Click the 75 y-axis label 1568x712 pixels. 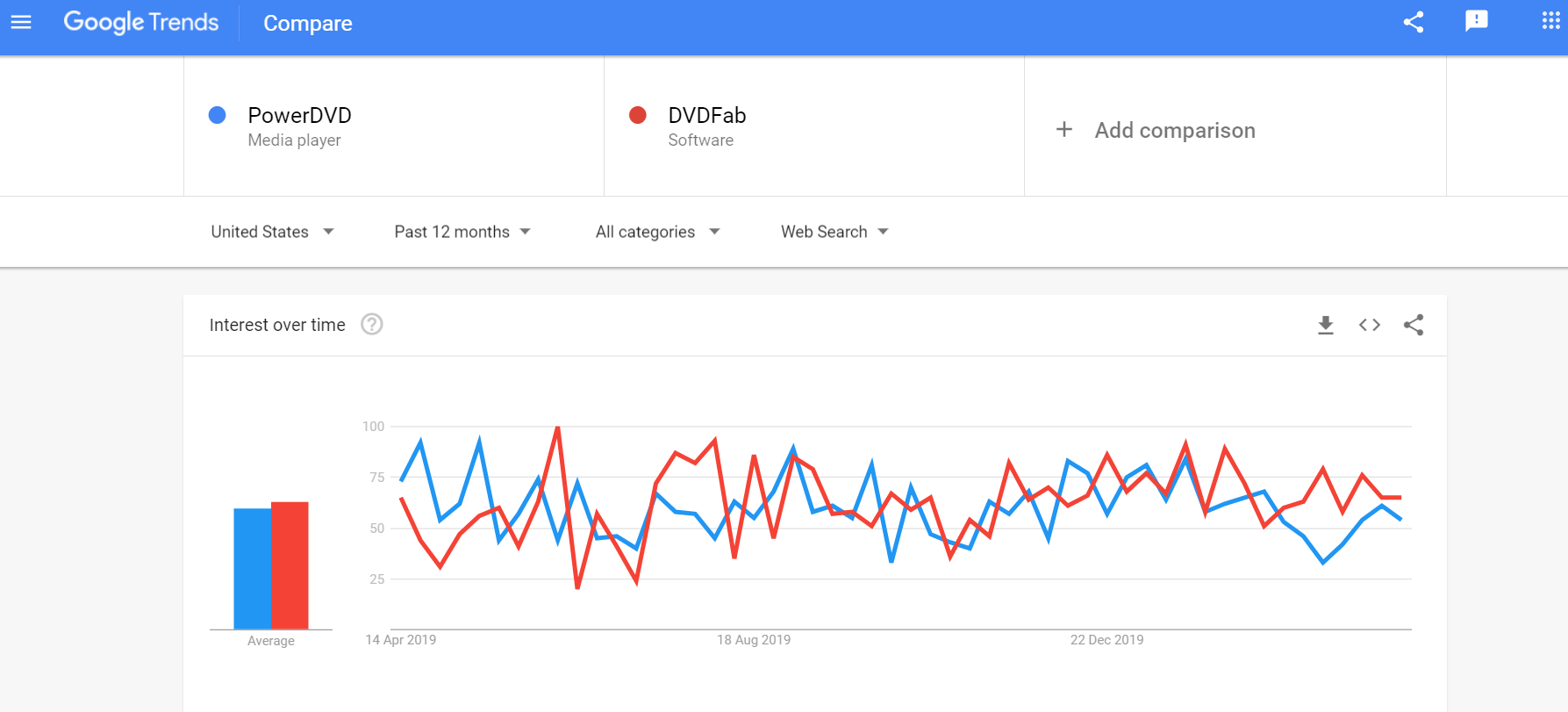pos(377,478)
